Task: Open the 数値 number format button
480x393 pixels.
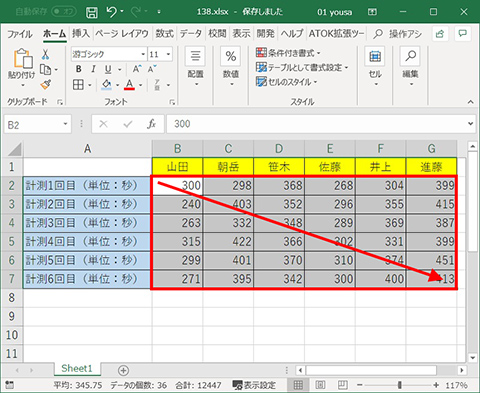Action: (x=231, y=67)
